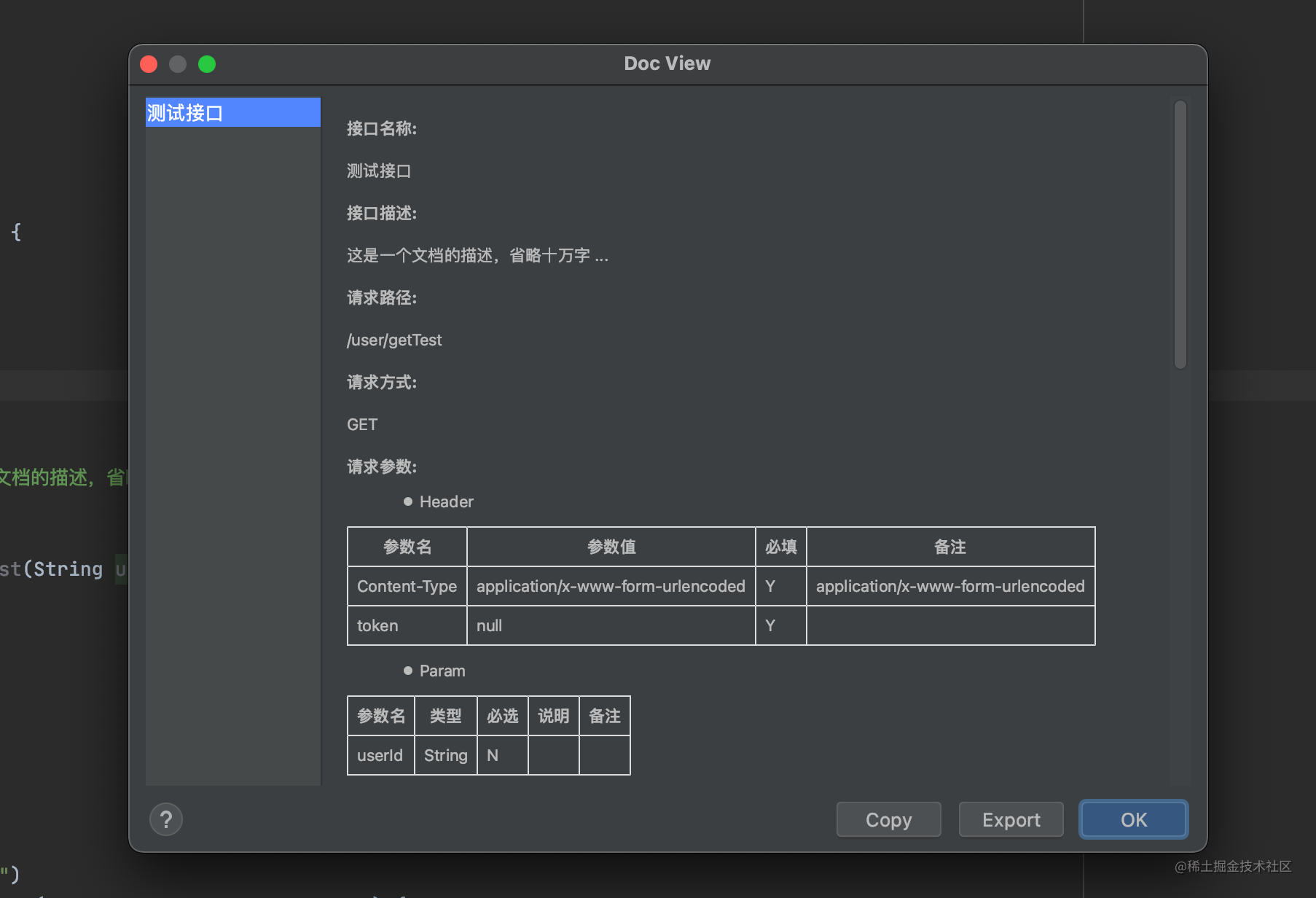The width and height of the screenshot is (1316, 898).
Task: Copy the generated documentation
Action: point(888,819)
